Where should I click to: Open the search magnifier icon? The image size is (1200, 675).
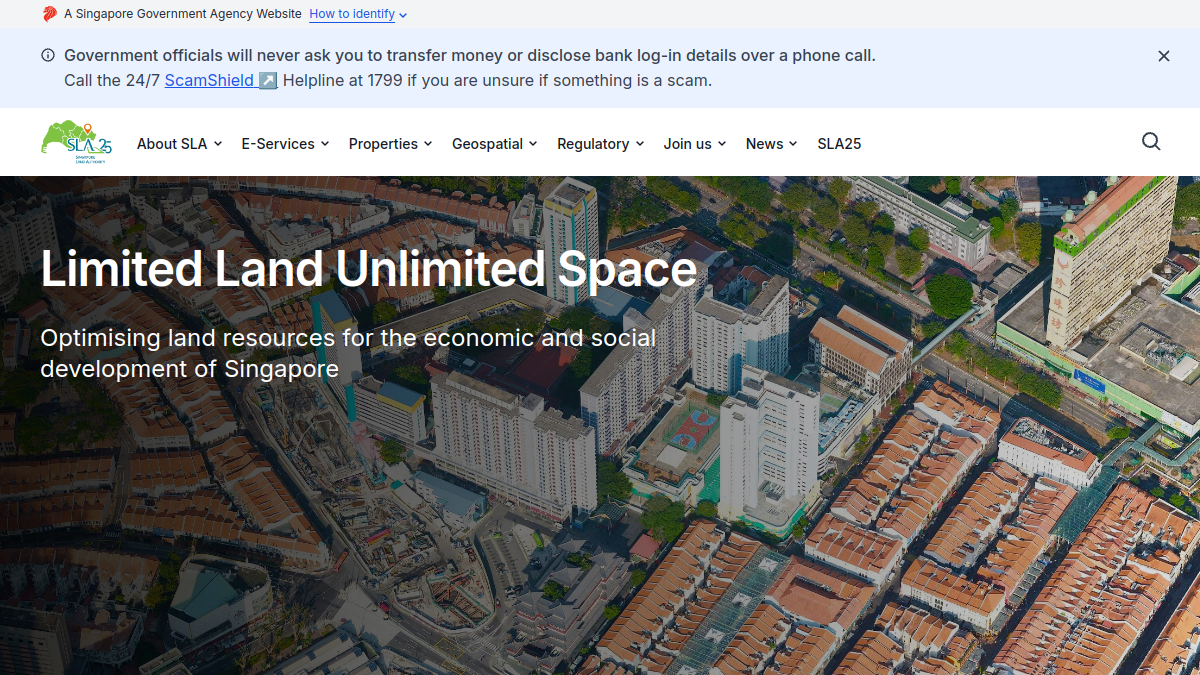click(1151, 142)
